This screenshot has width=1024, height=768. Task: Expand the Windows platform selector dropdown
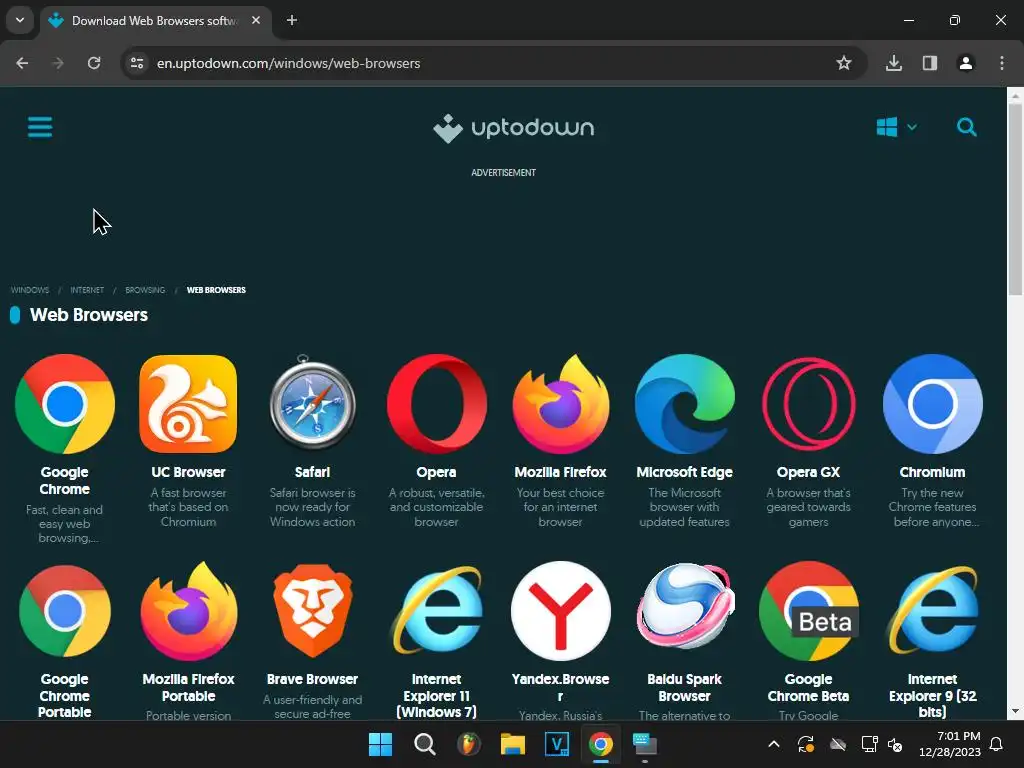click(897, 127)
